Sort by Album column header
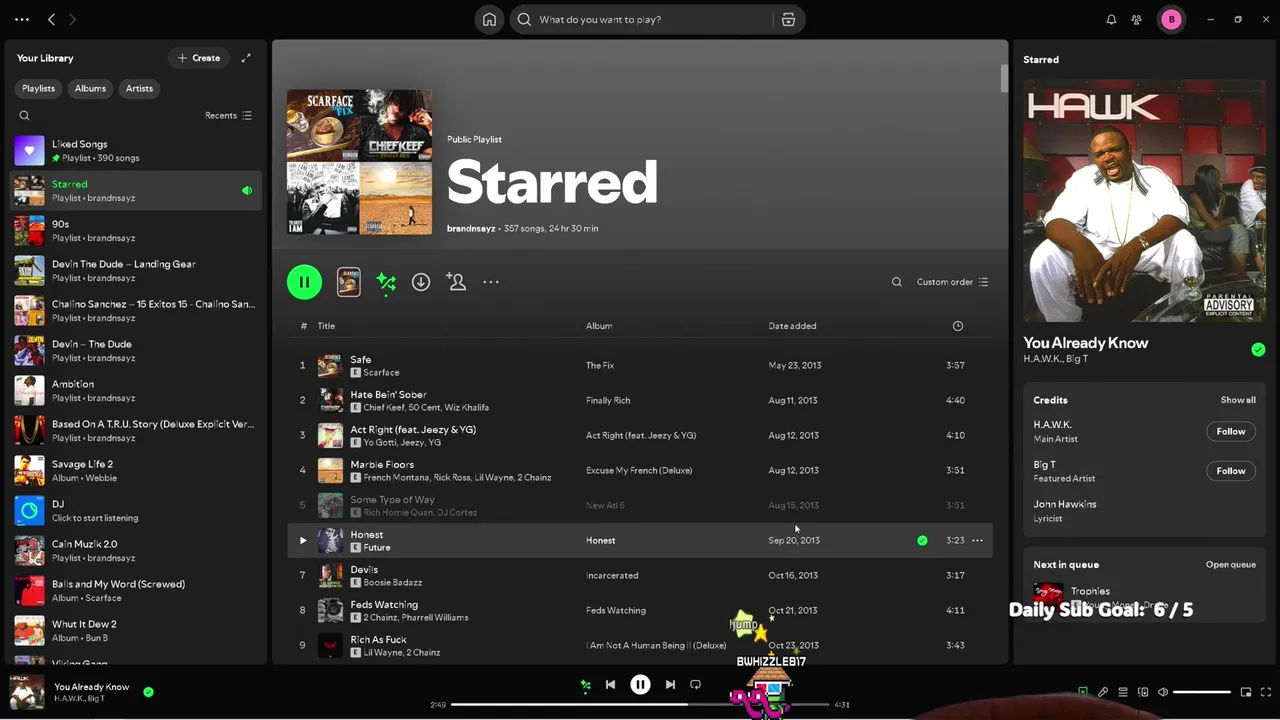This screenshot has width=1280, height=720. tap(599, 326)
